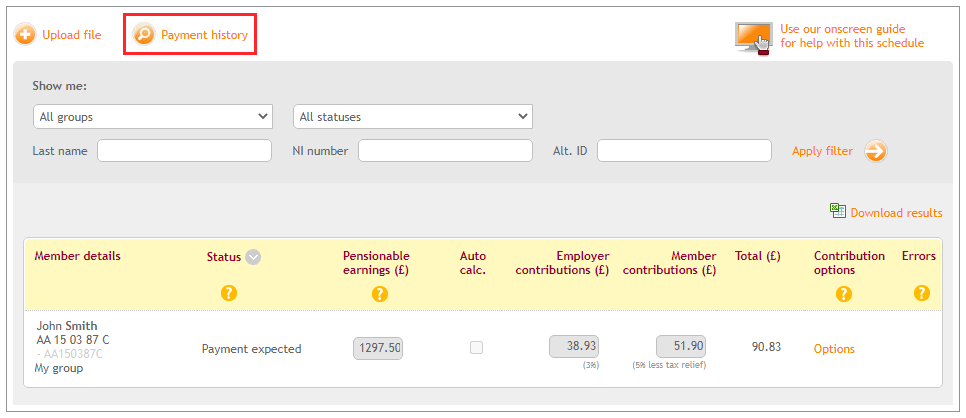Click the help icon under Contribution options
Image resolution: width=966 pixels, height=418 pixels.
[x=843, y=293]
